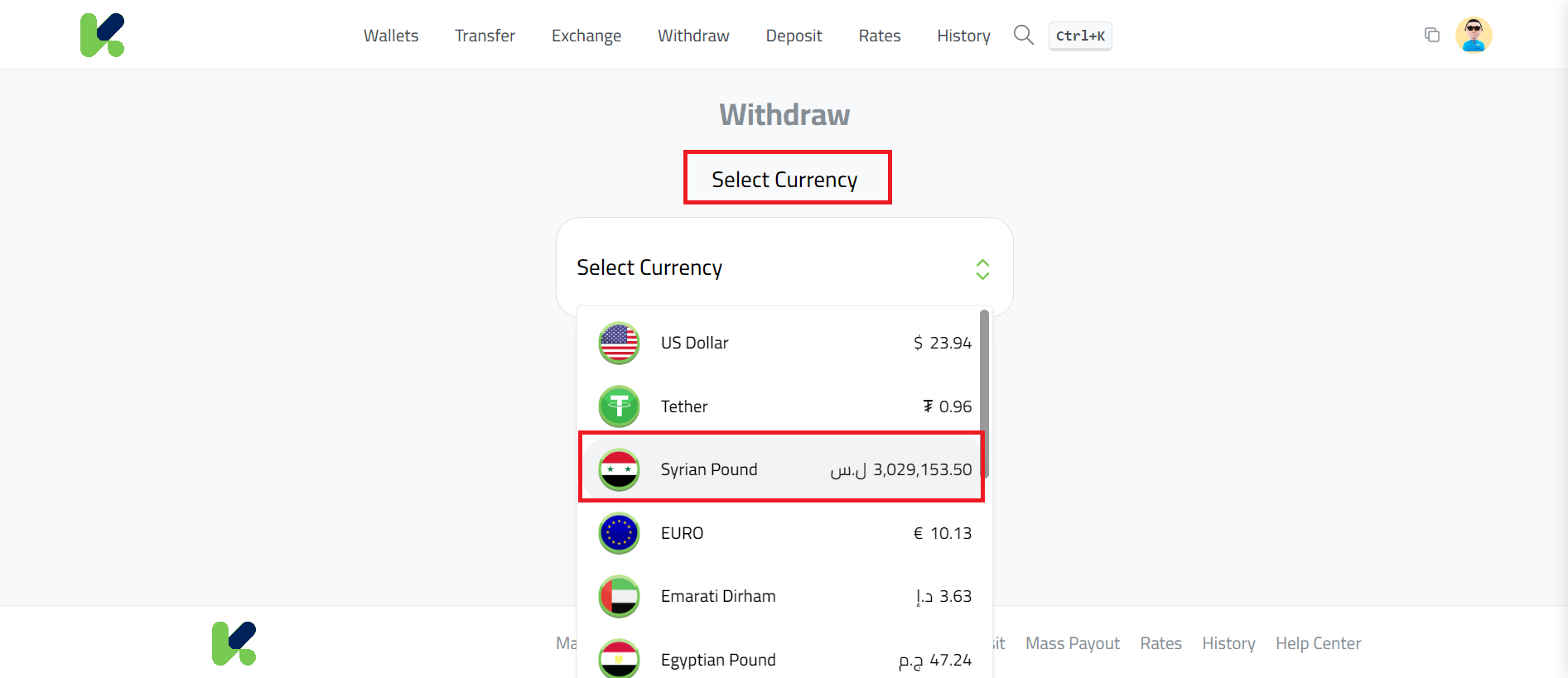Viewport: 1568px width, 678px height.
Task: Switch to the Deposit tab
Action: [793, 36]
